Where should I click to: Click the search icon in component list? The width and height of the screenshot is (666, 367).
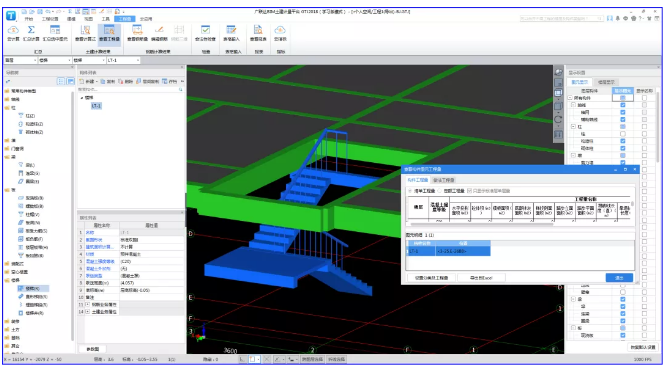(x=181, y=89)
